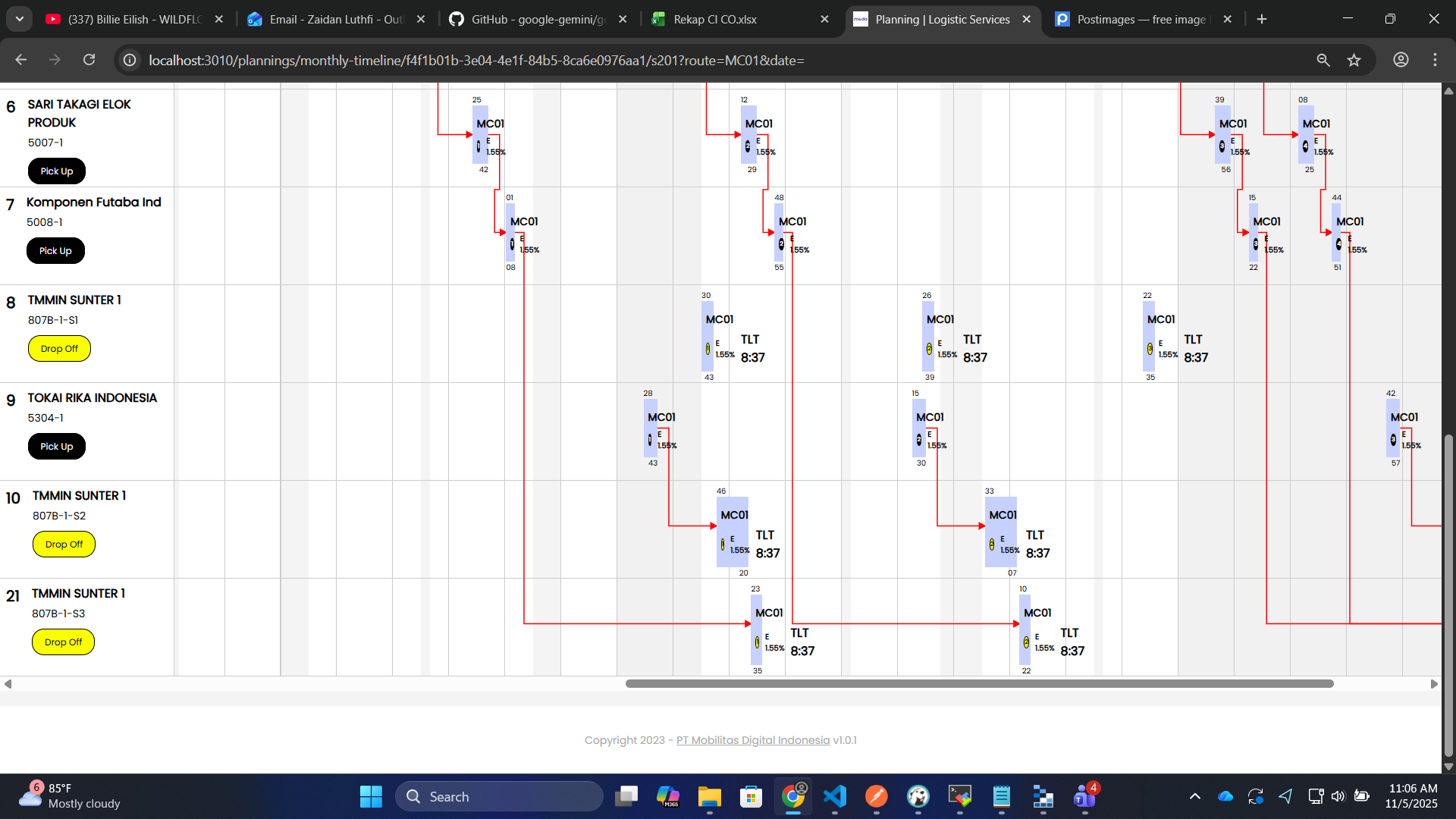Open Microsoft Teams in taskbar
The height and width of the screenshot is (819, 1456).
(x=1084, y=796)
